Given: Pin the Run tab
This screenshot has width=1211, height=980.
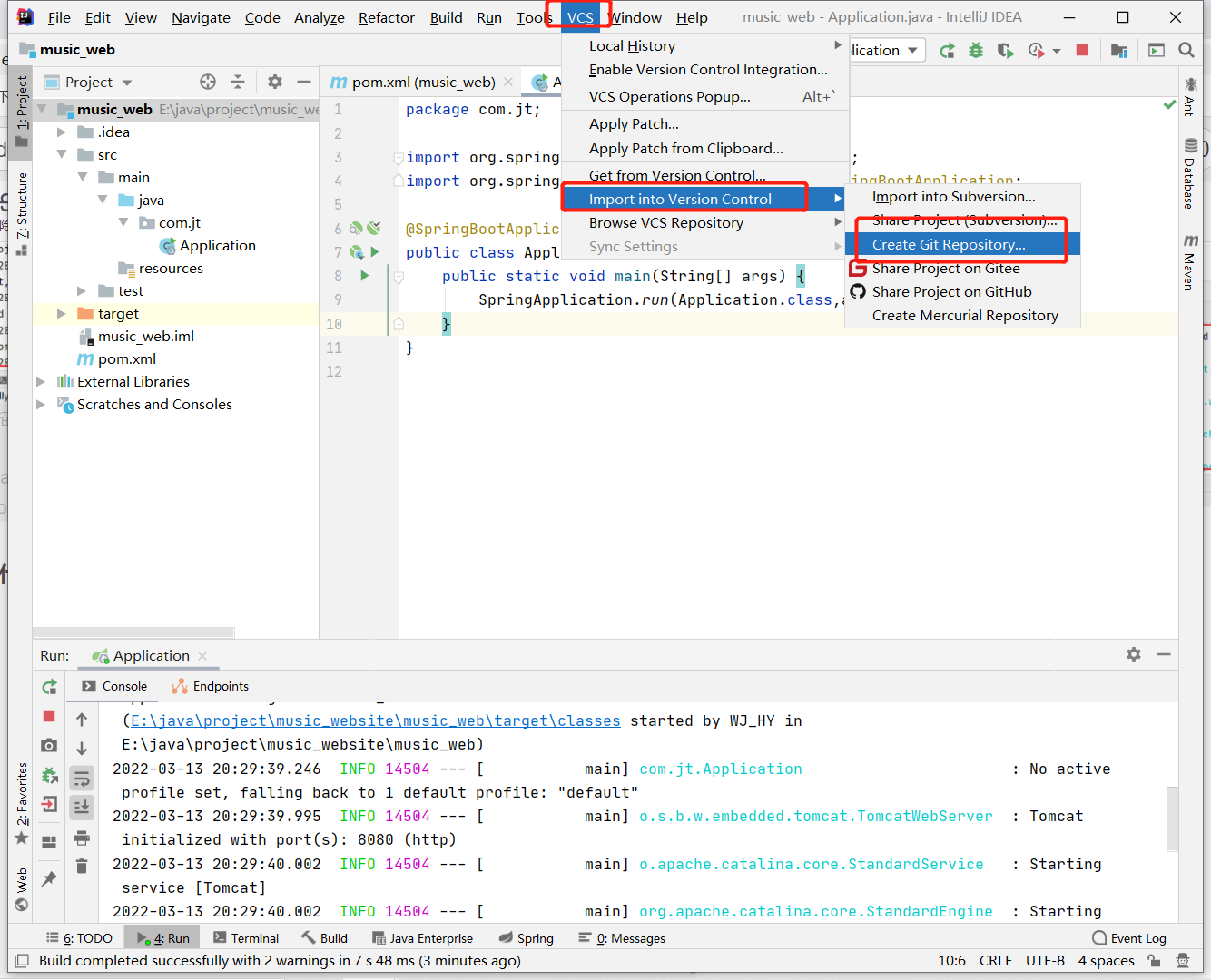Looking at the screenshot, I should click(49, 878).
